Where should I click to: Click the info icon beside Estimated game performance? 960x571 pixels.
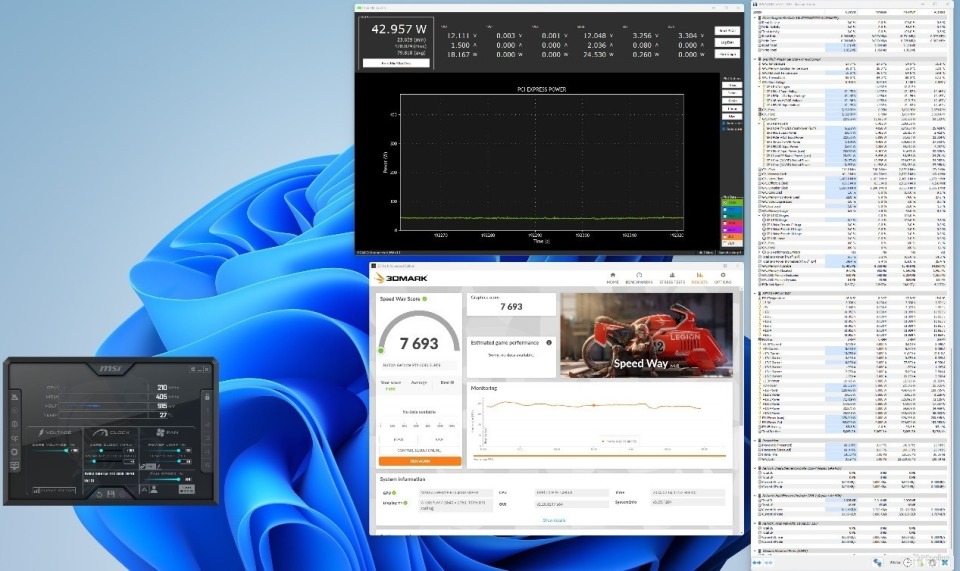(549, 343)
